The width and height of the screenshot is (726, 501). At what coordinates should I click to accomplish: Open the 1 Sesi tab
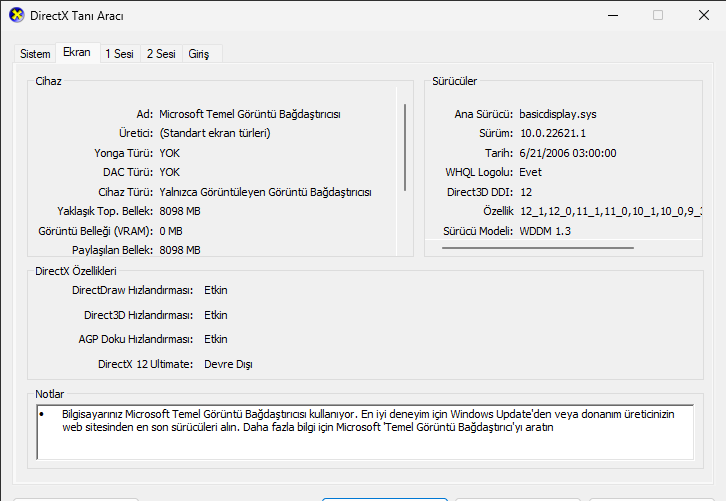119,54
